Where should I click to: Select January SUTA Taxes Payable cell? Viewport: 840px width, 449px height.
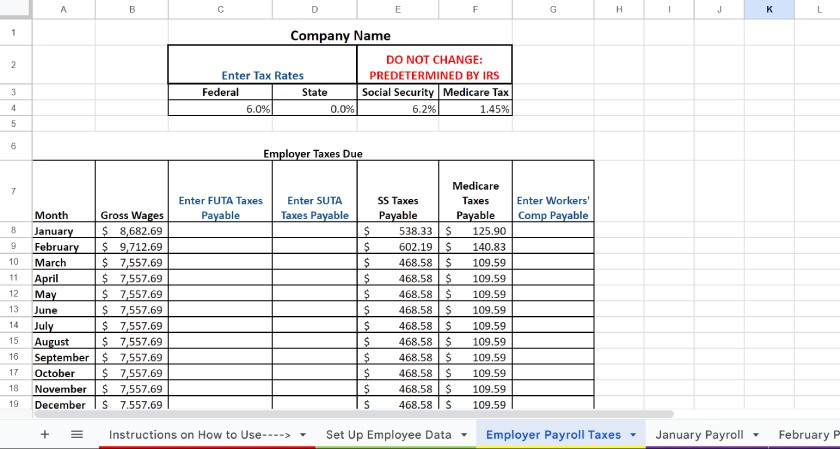[314, 231]
